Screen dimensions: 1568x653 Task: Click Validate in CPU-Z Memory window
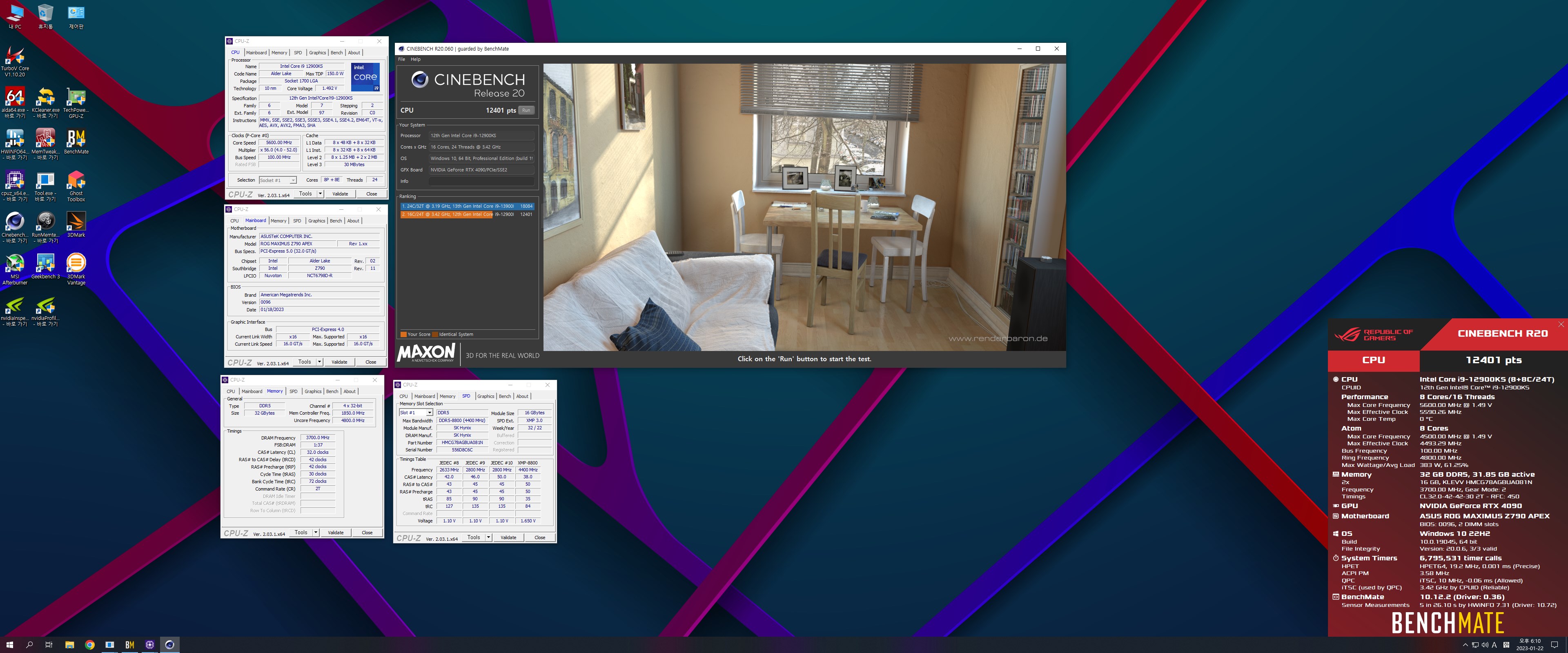pyautogui.click(x=336, y=533)
